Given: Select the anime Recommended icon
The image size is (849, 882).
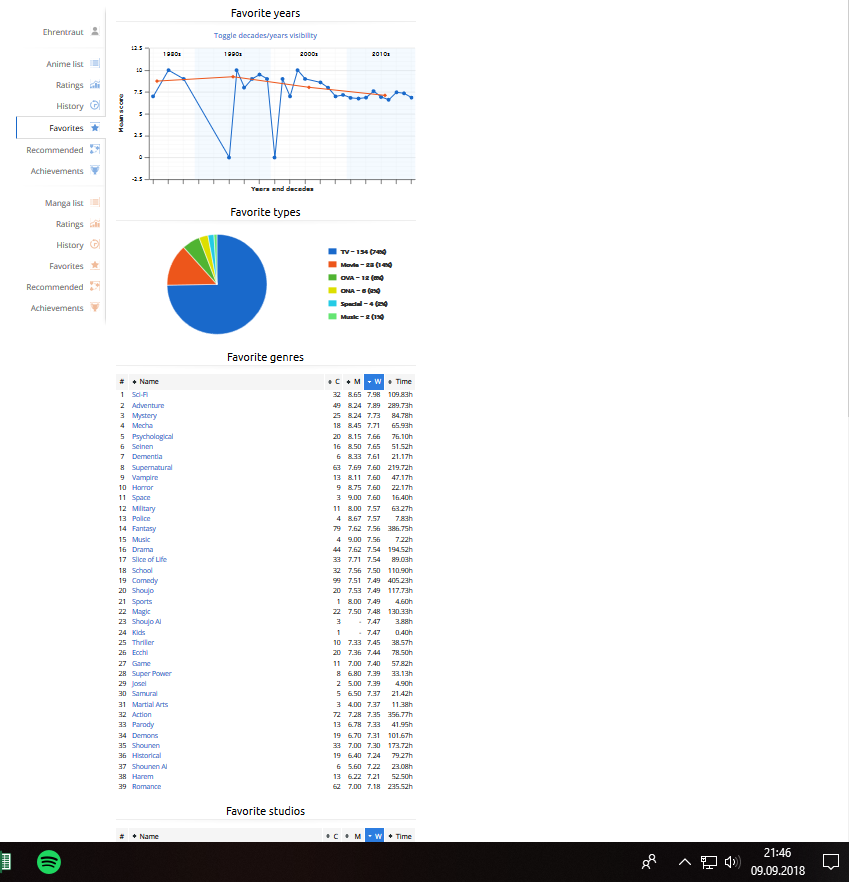Looking at the screenshot, I should coord(95,150).
